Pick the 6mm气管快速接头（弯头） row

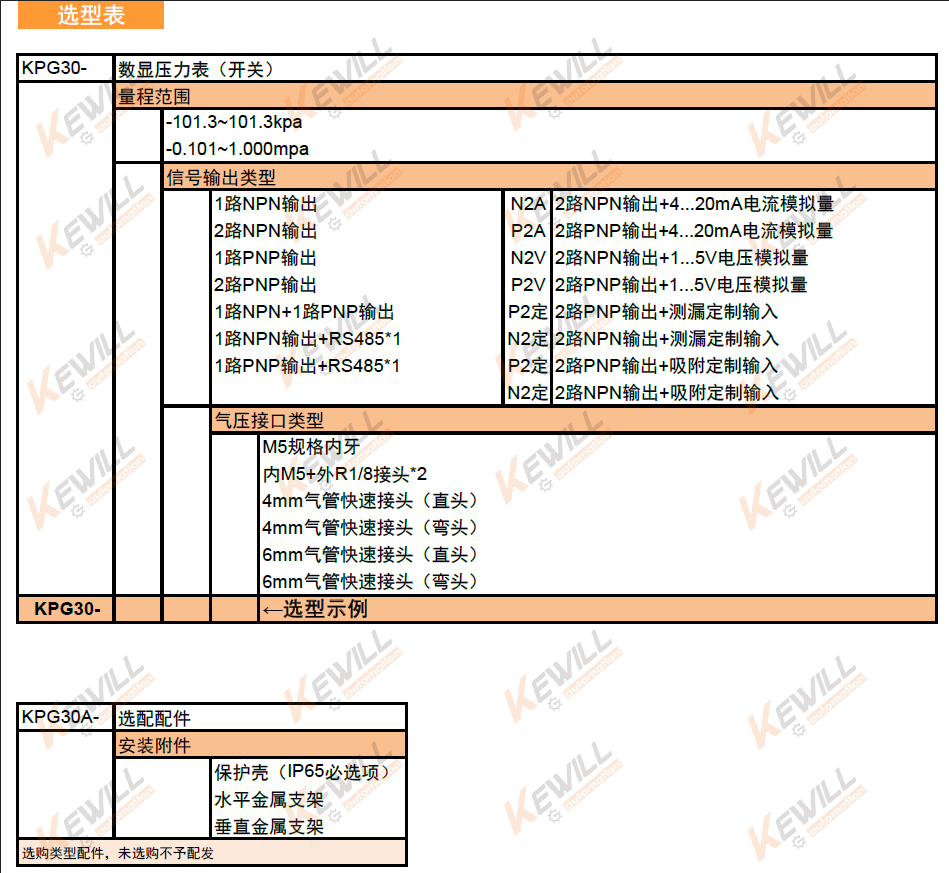click(x=370, y=582)
